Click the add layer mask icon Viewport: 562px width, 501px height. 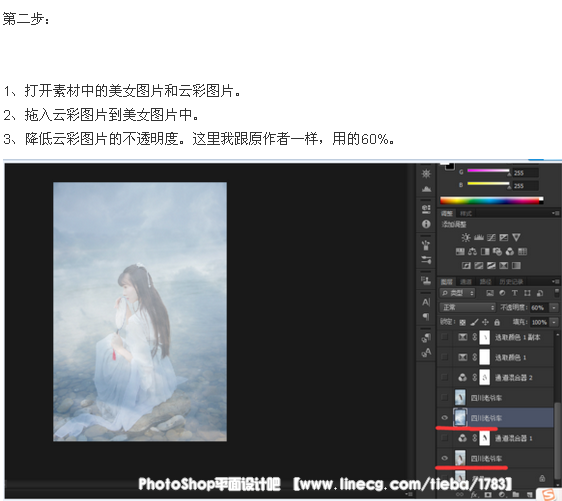pyautogui.click(x=488, y=495)
